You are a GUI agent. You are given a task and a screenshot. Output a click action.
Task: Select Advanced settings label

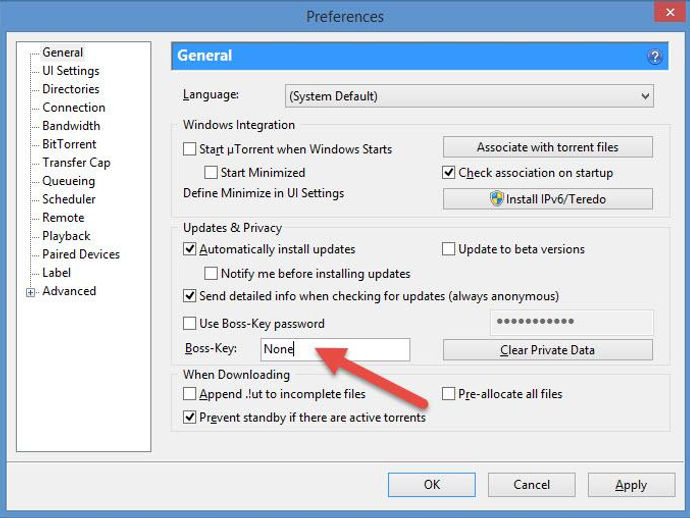69,291
